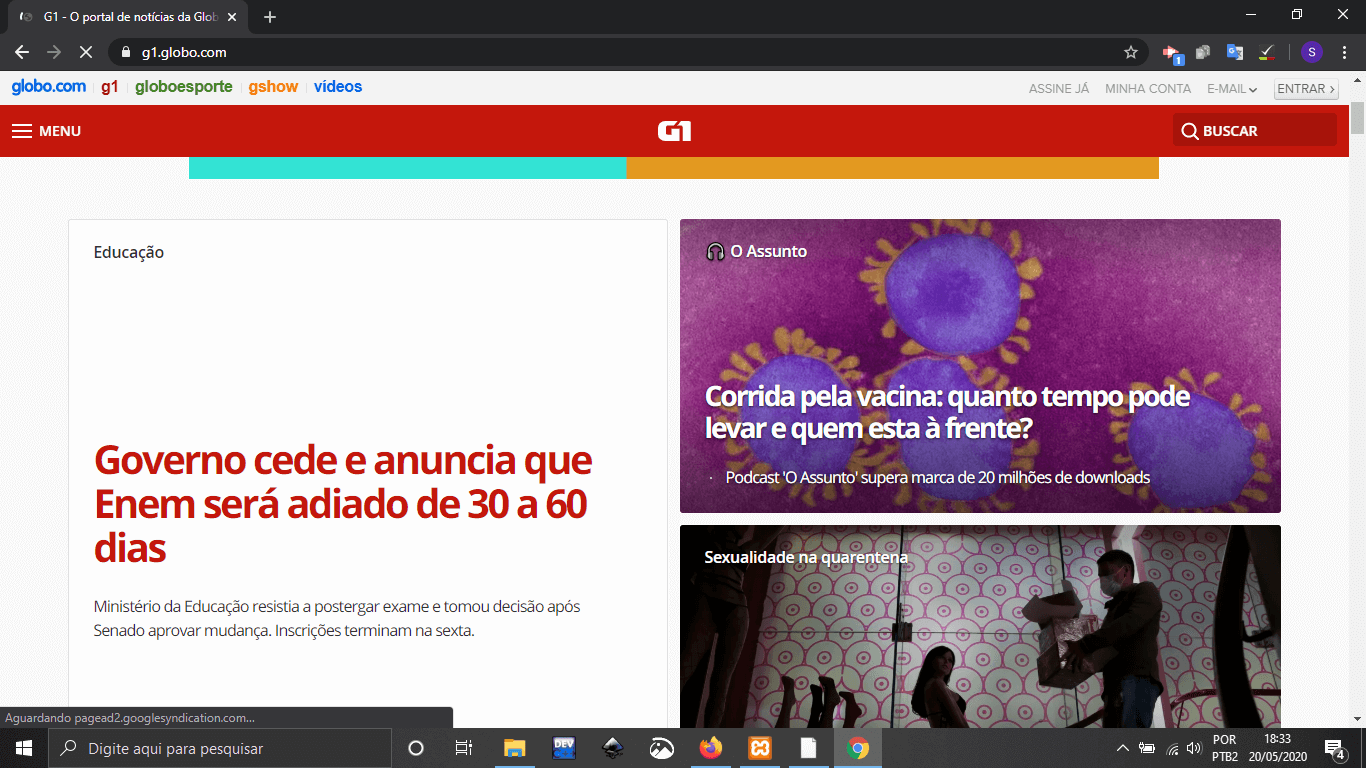Open Wi-Fi network tray icon
This screenshot has width=1366, height=768.
coord(1172,748)
